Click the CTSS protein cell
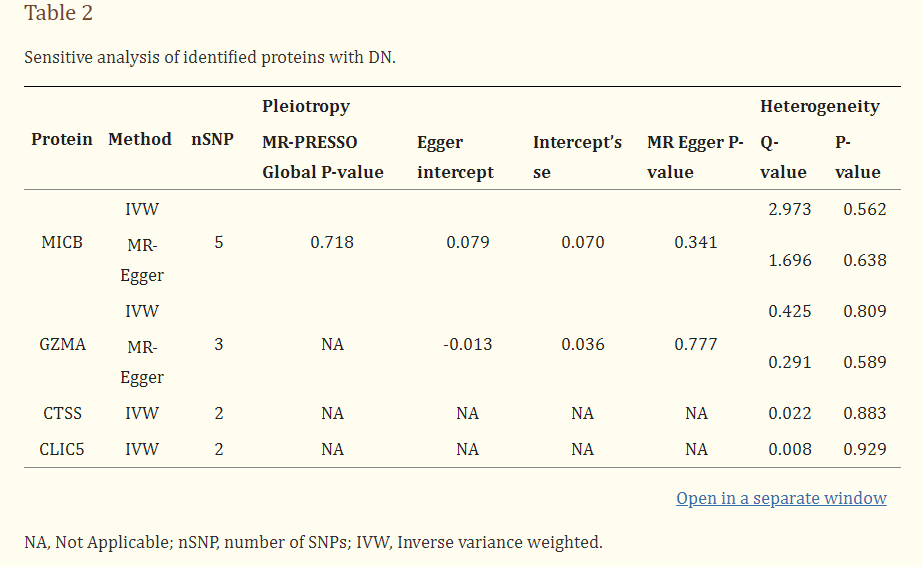This screenshot has width=922, height=567. tap(62, 413)
